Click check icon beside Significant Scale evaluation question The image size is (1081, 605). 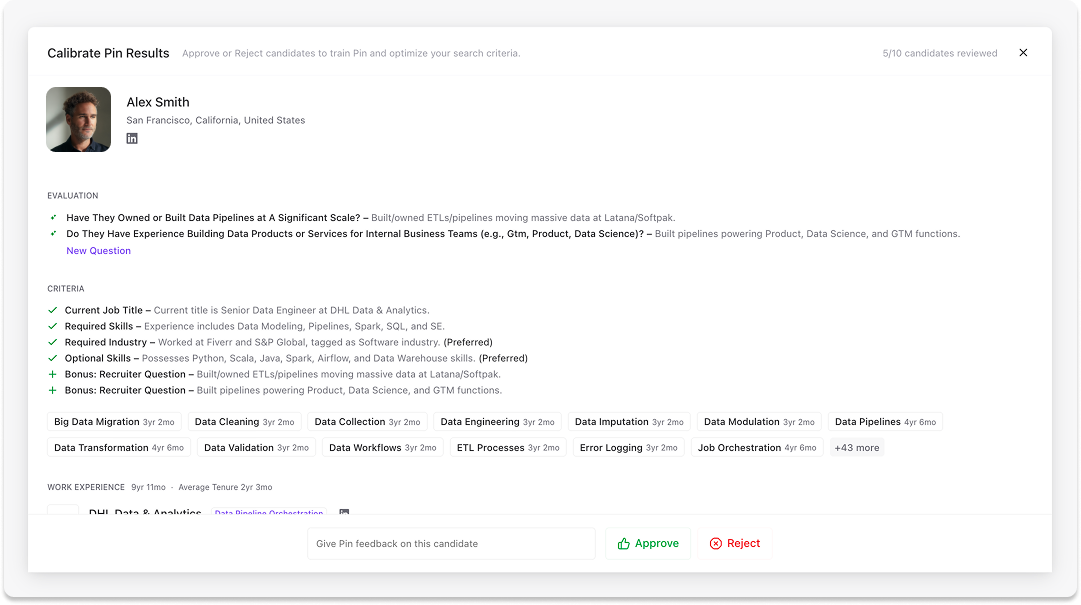click(53, 218)
